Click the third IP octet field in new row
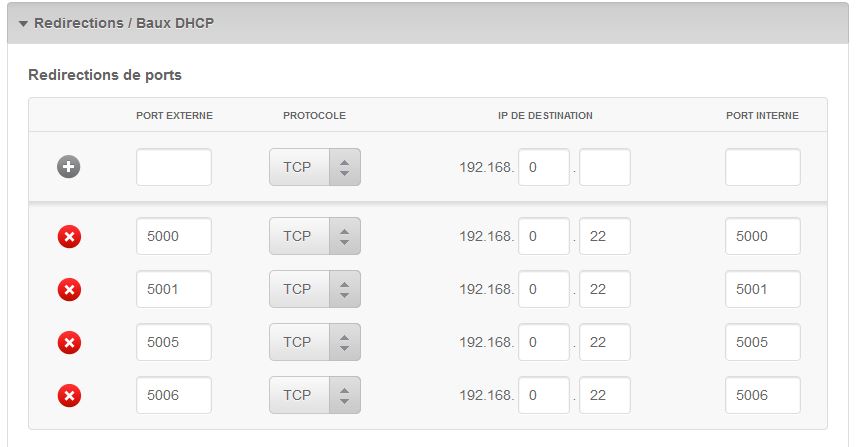The image size is (857, 447). point(543,167)
